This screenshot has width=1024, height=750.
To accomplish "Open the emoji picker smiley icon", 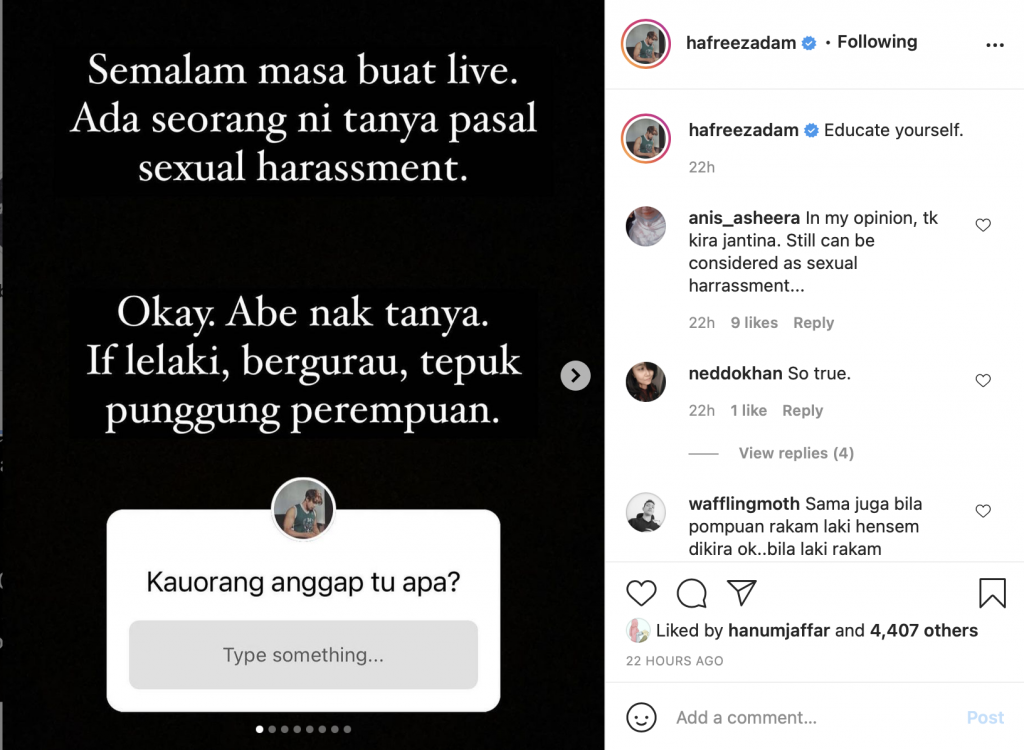I will [x=641, y=717].
